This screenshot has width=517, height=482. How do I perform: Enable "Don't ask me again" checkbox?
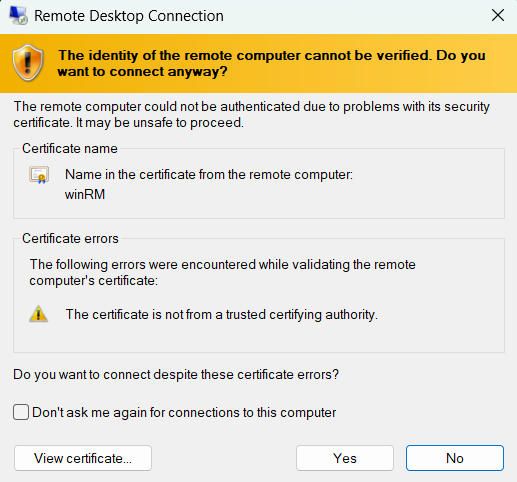coord(21,412)
